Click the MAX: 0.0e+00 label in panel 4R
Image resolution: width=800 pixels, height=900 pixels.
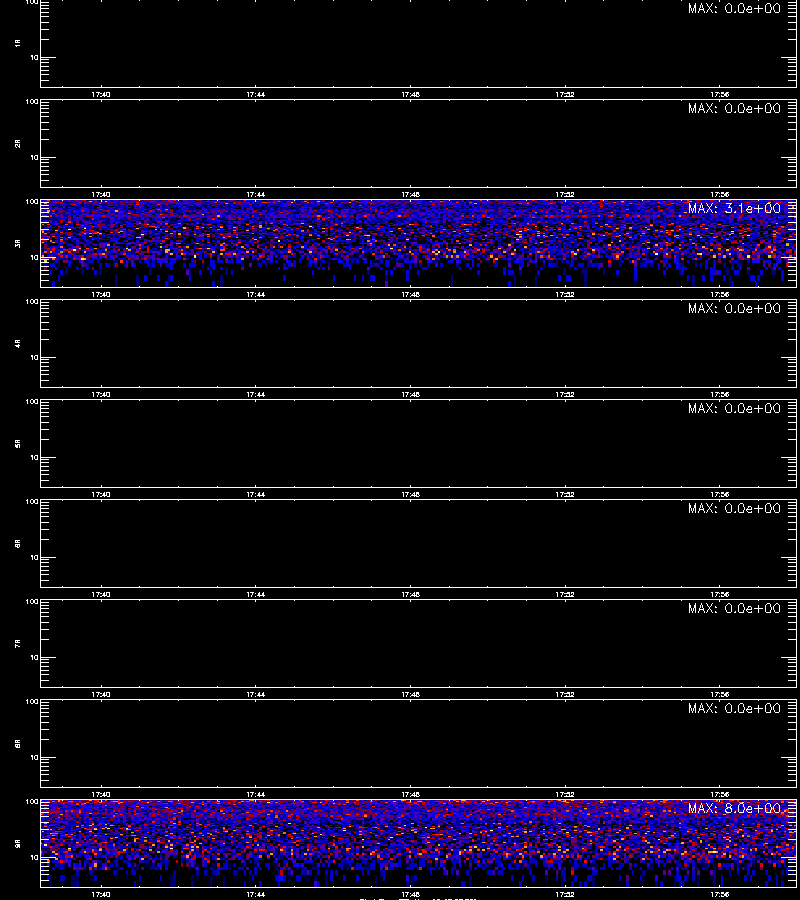point(734,308)
